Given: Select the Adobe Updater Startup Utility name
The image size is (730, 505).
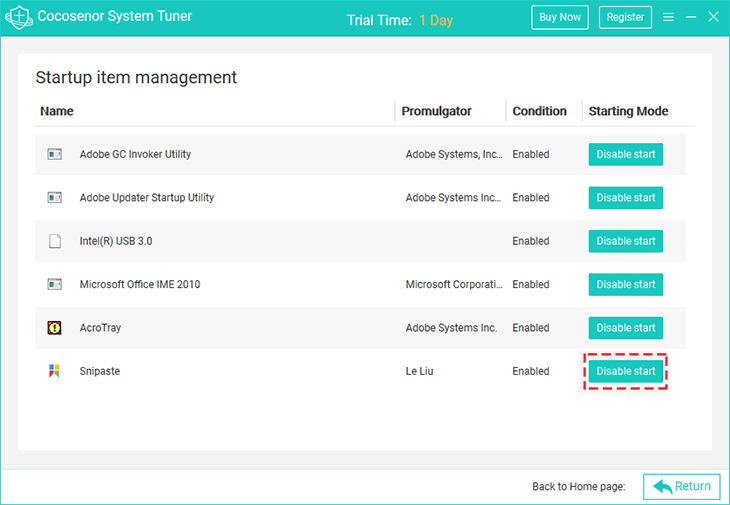Looking at the screenshot, I should 147,197.
